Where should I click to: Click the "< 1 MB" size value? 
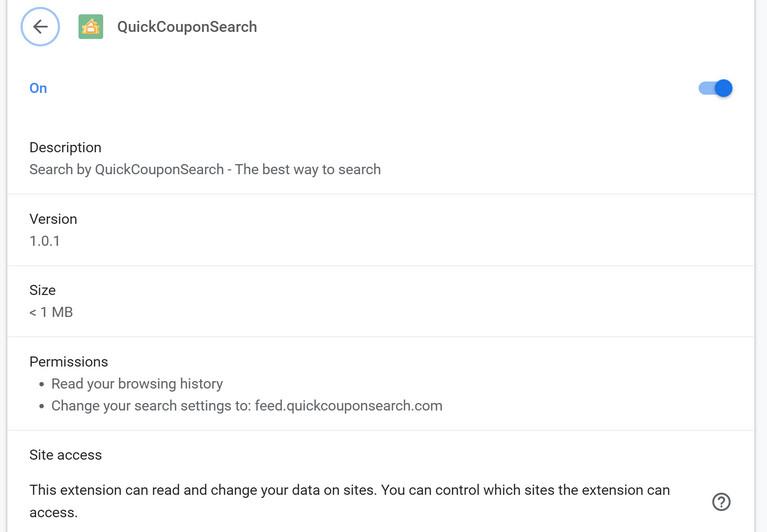pyautogui.click(x=51, y=312)
